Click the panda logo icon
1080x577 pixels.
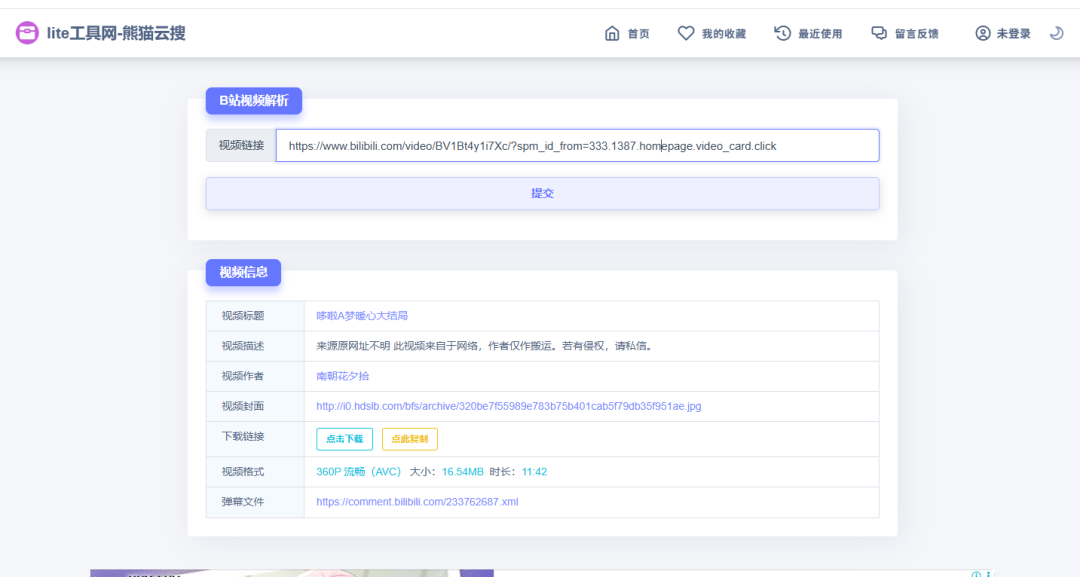click(27, 33)
